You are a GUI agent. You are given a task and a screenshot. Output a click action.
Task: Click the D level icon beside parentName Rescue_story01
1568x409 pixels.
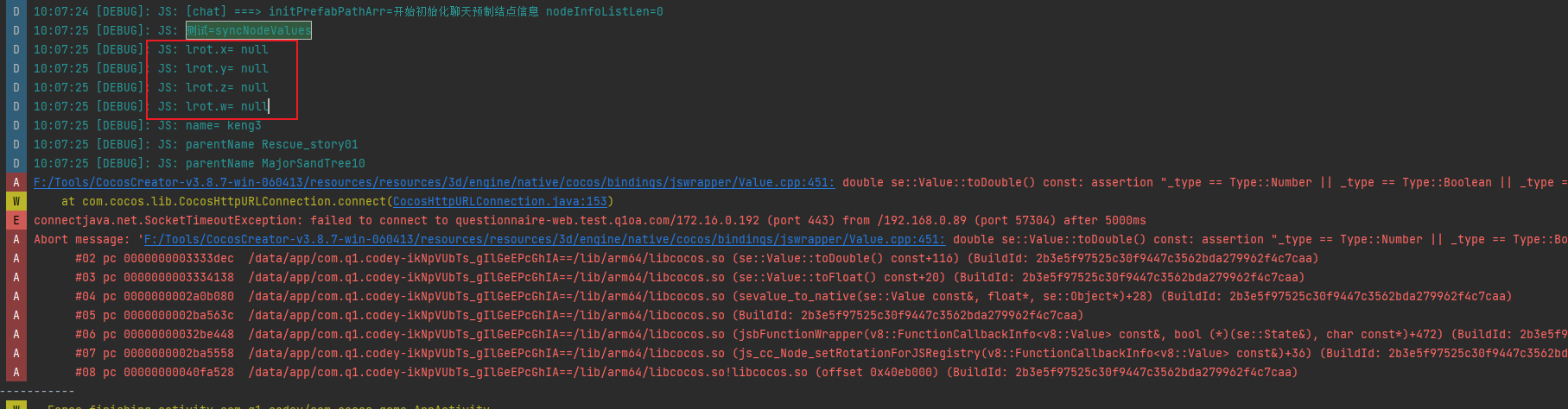pyautogui.click(x=16, y=144)
